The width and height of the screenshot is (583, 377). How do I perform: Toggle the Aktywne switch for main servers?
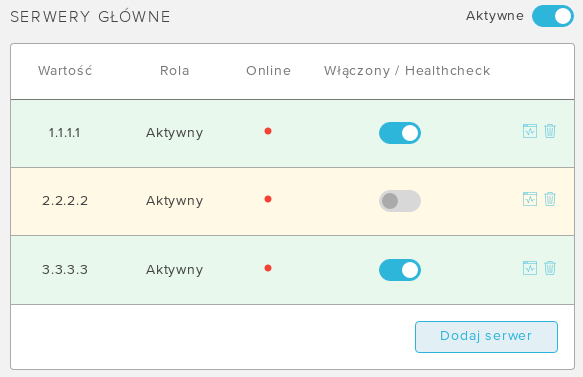553,16
